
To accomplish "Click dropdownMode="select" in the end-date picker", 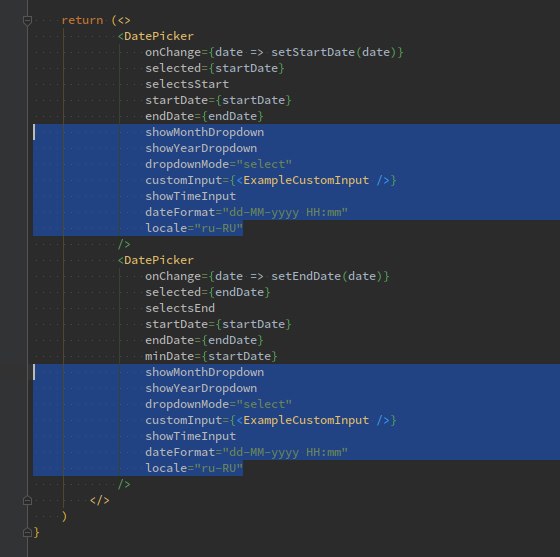I will coord(219,404).
